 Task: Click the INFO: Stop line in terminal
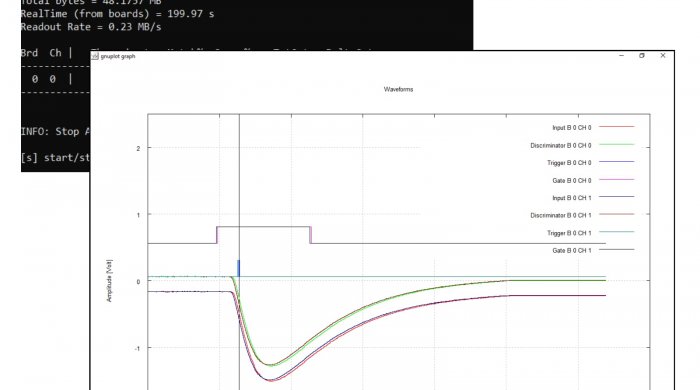[55, 132]
